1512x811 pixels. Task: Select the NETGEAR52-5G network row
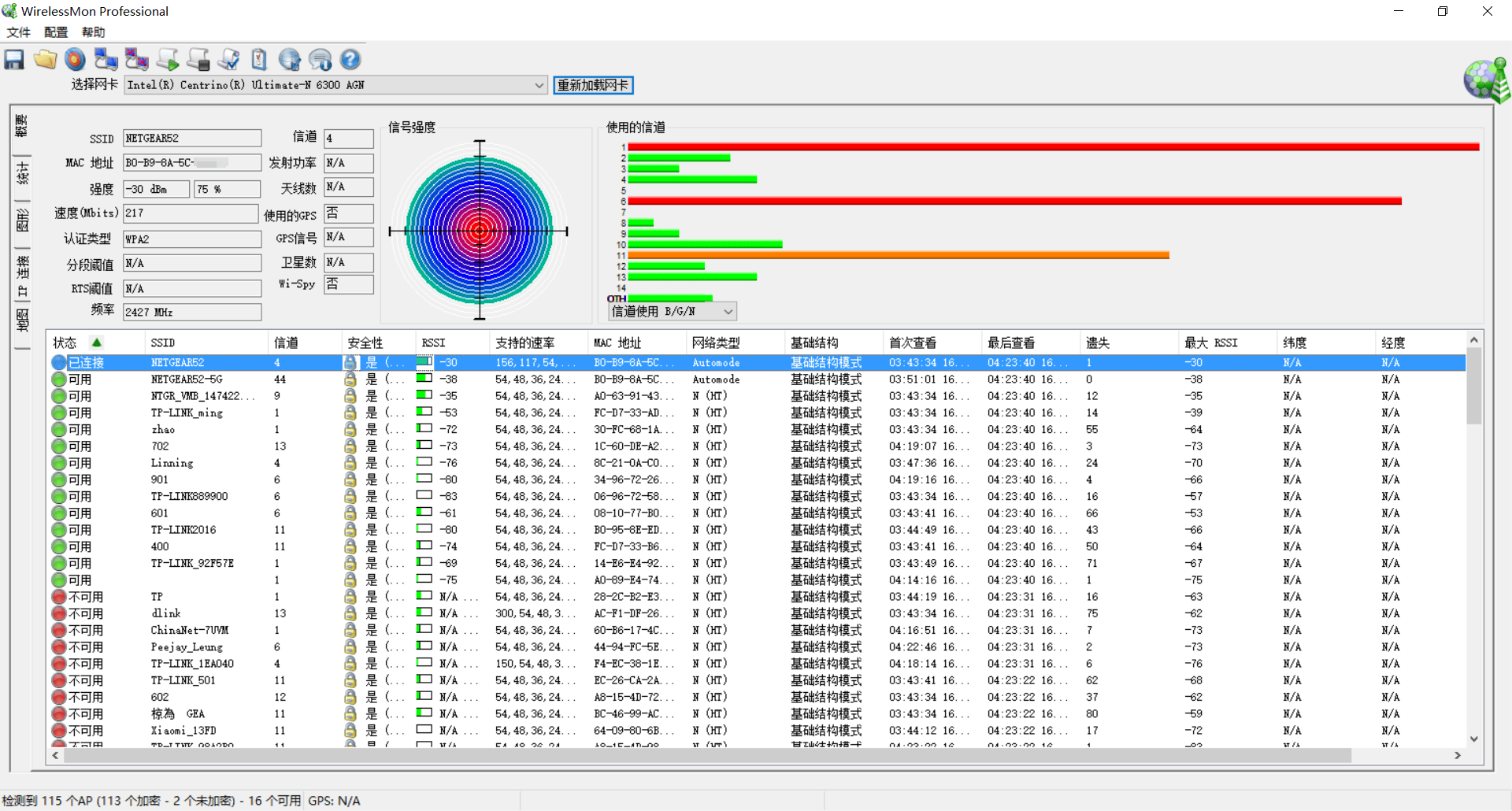pyautogui.click(x=758, y=380)
